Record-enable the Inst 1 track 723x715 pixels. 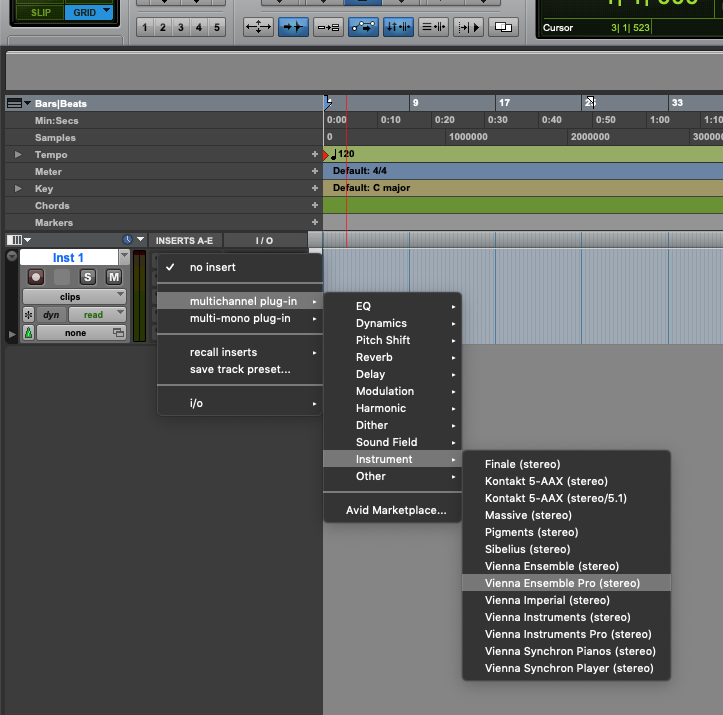tap(36, 277)
